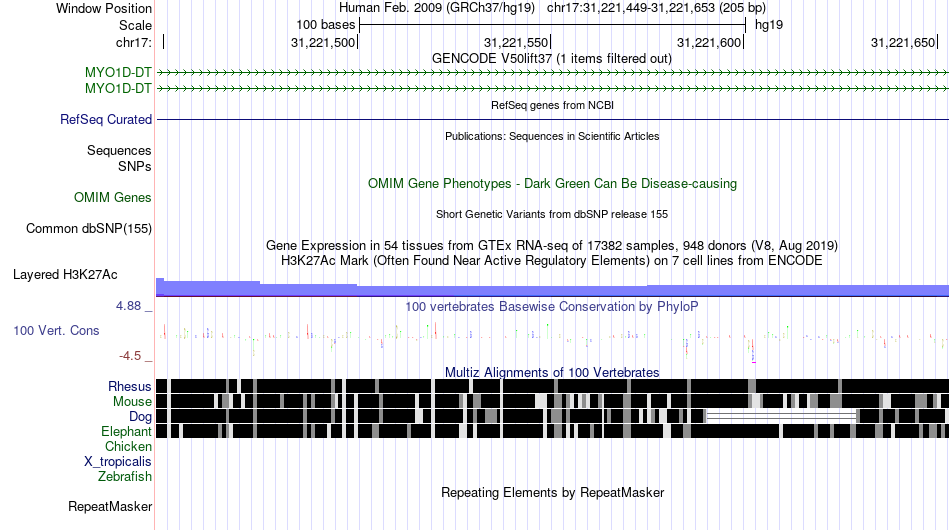This screenshot has width=950, height=530.
Task: Click the GENCODE V50lift37 track title
Action: [x=552, y=59]
